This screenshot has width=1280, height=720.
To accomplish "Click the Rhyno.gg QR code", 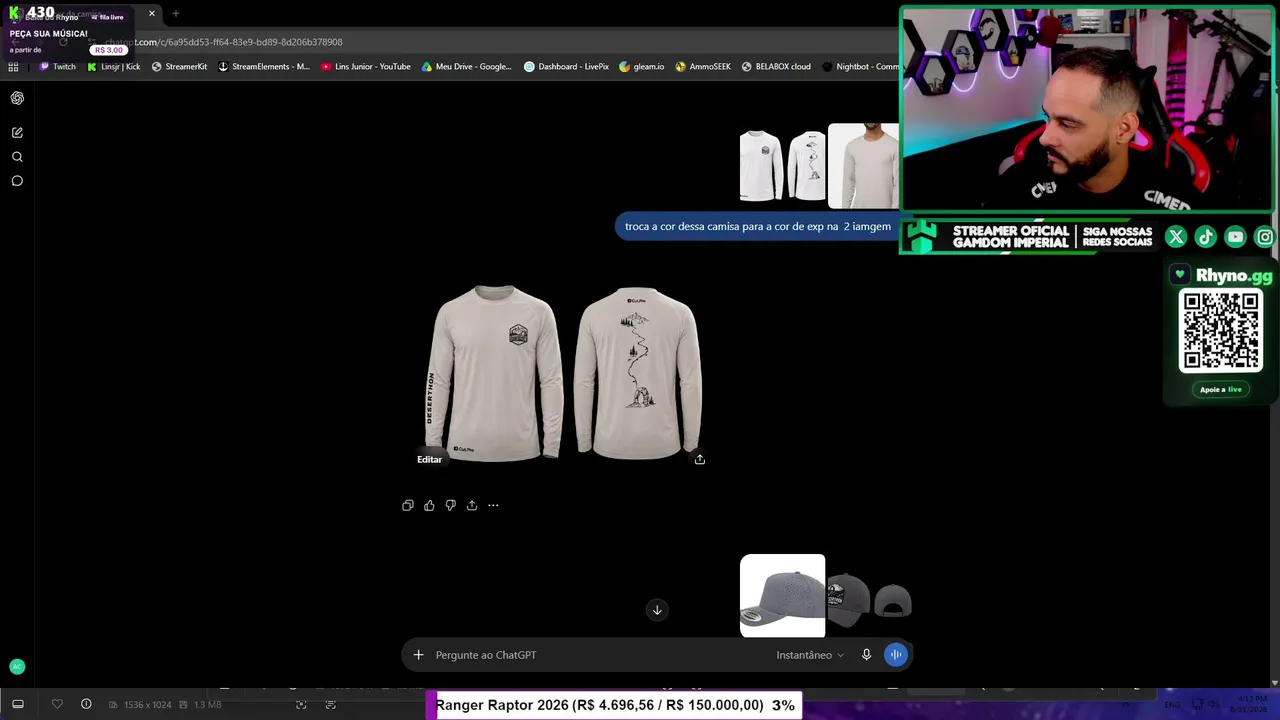I will 1221,331.
